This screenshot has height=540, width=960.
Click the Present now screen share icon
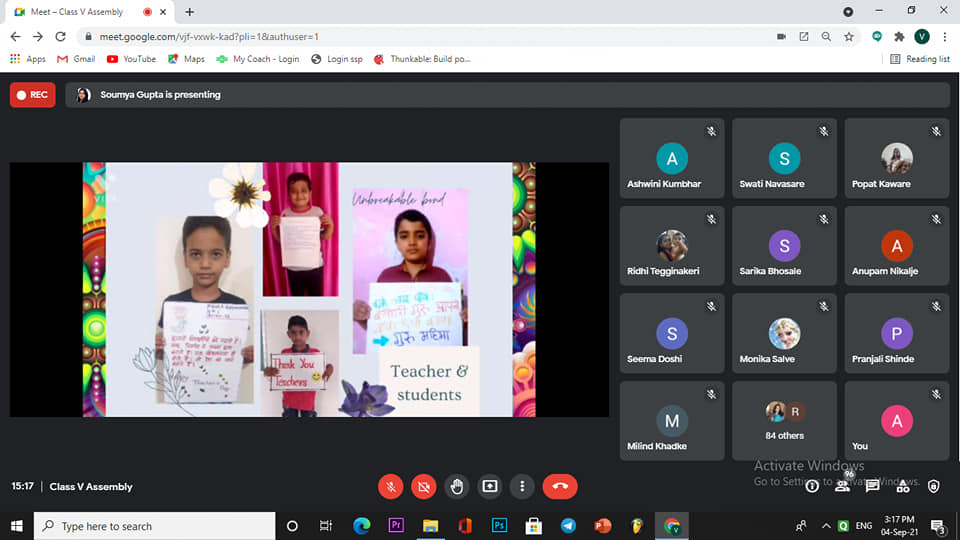point(490,487)
